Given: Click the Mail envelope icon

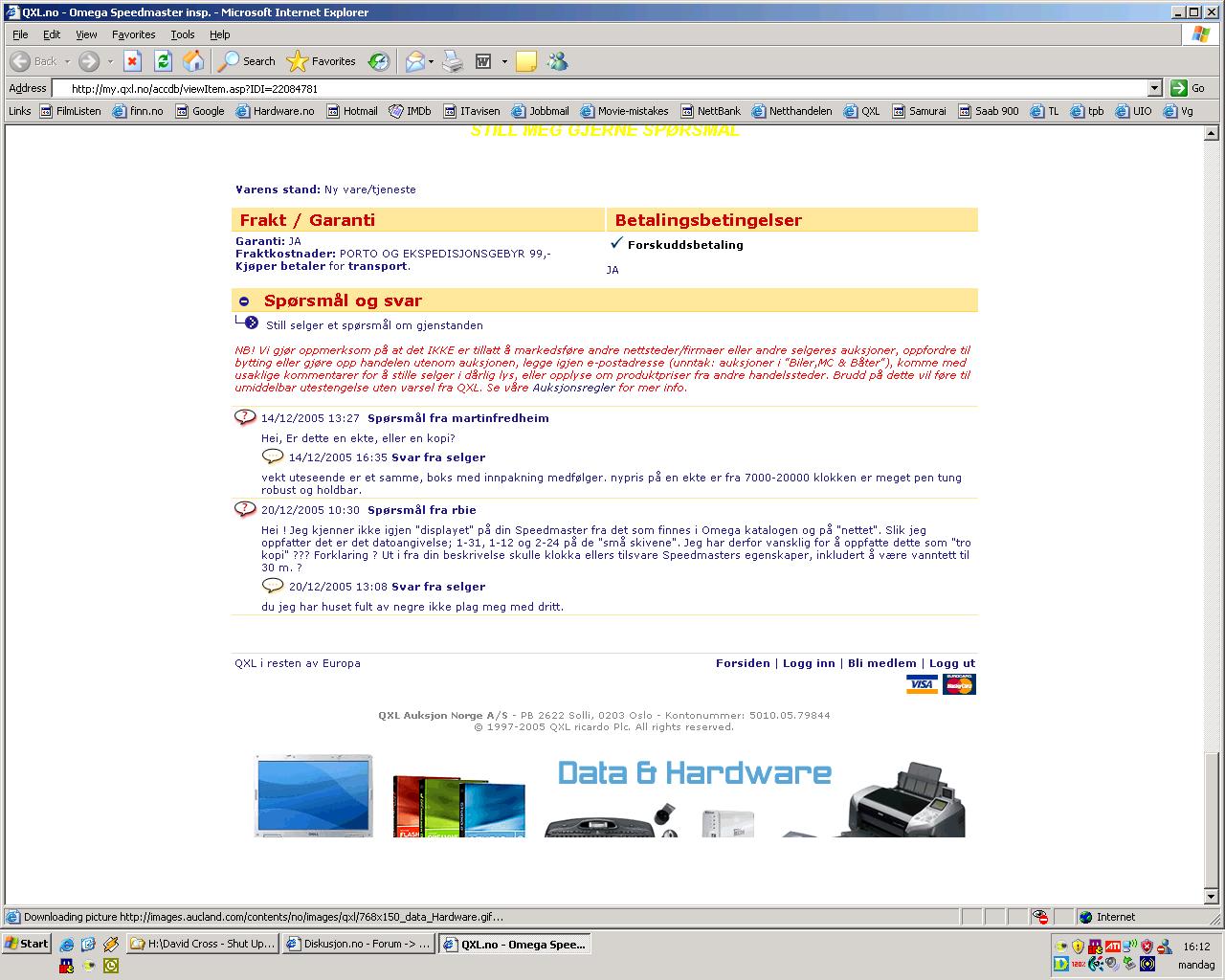Looking at the screenshot, I should point(414,61).
